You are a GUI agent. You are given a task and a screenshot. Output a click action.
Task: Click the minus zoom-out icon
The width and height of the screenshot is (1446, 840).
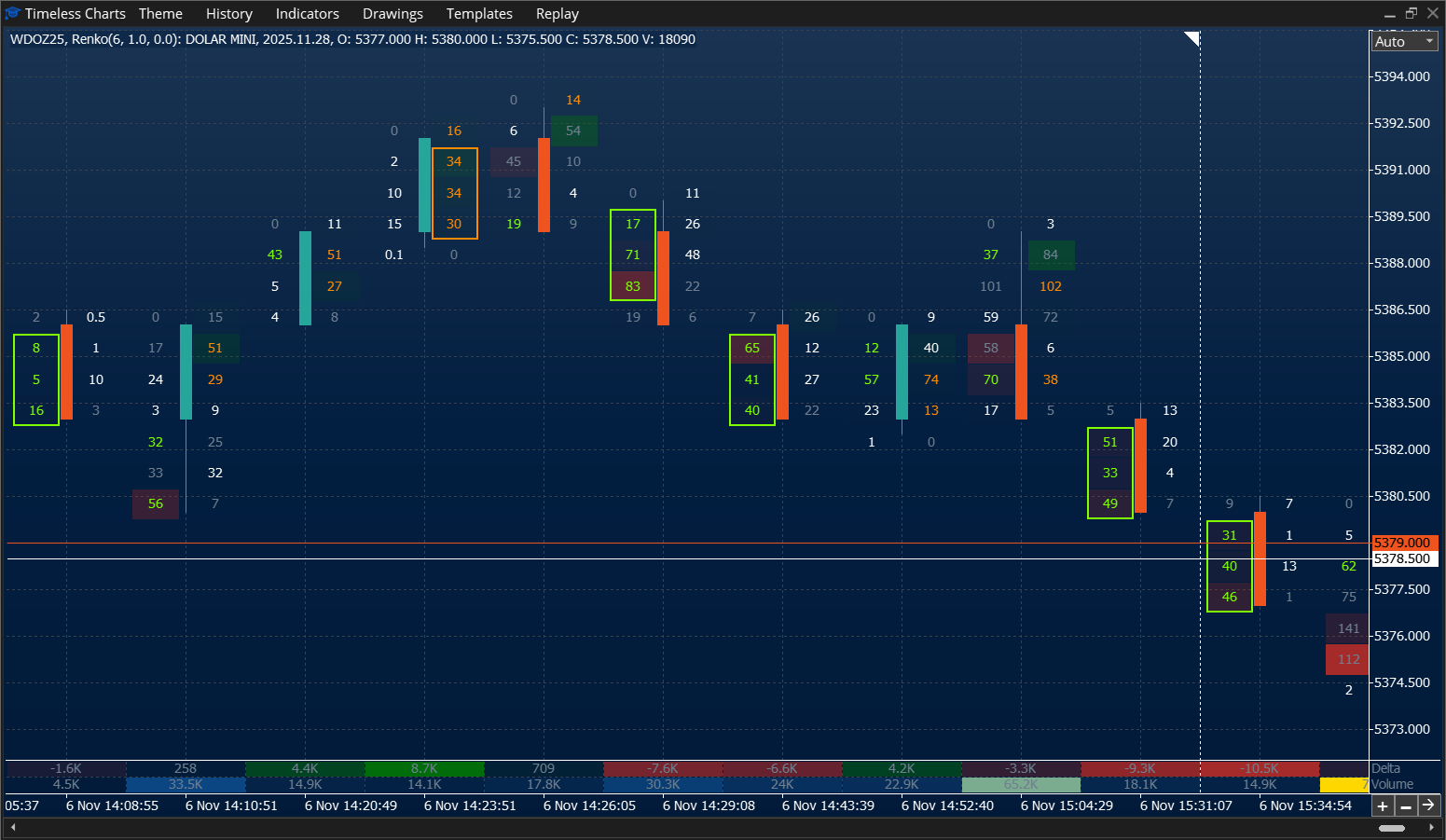1406,806
